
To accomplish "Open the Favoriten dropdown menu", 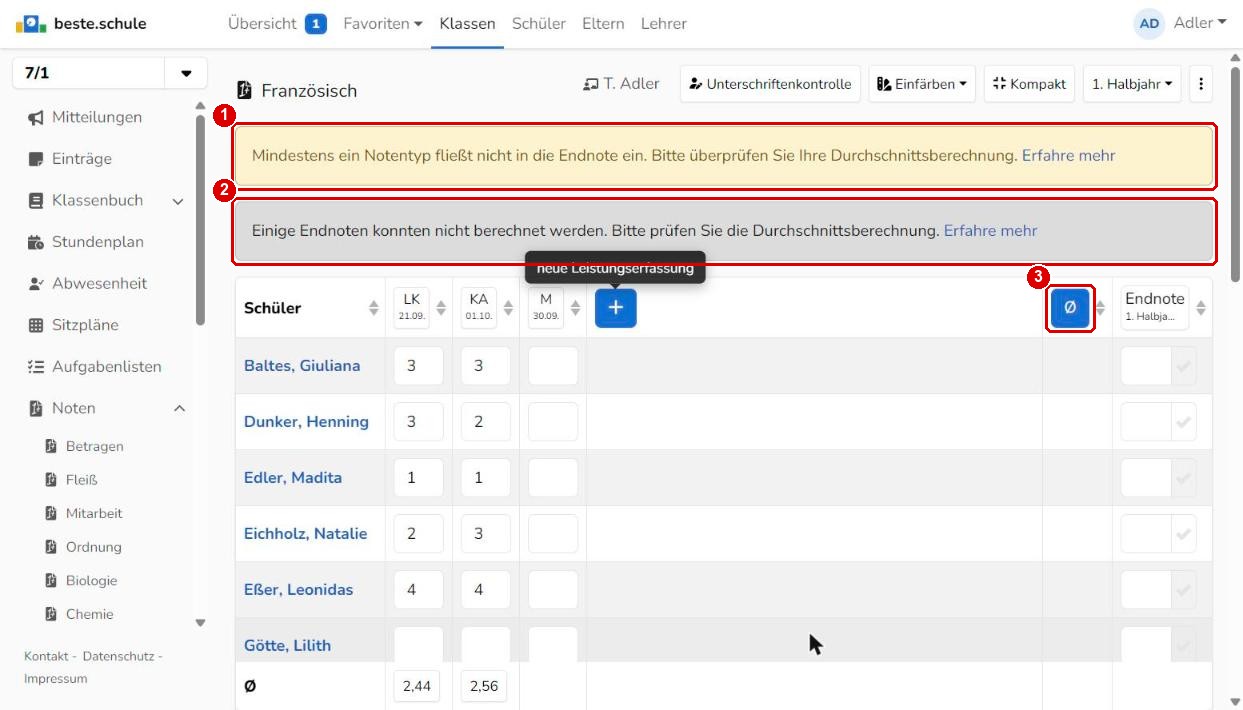I will pos(382,23).
